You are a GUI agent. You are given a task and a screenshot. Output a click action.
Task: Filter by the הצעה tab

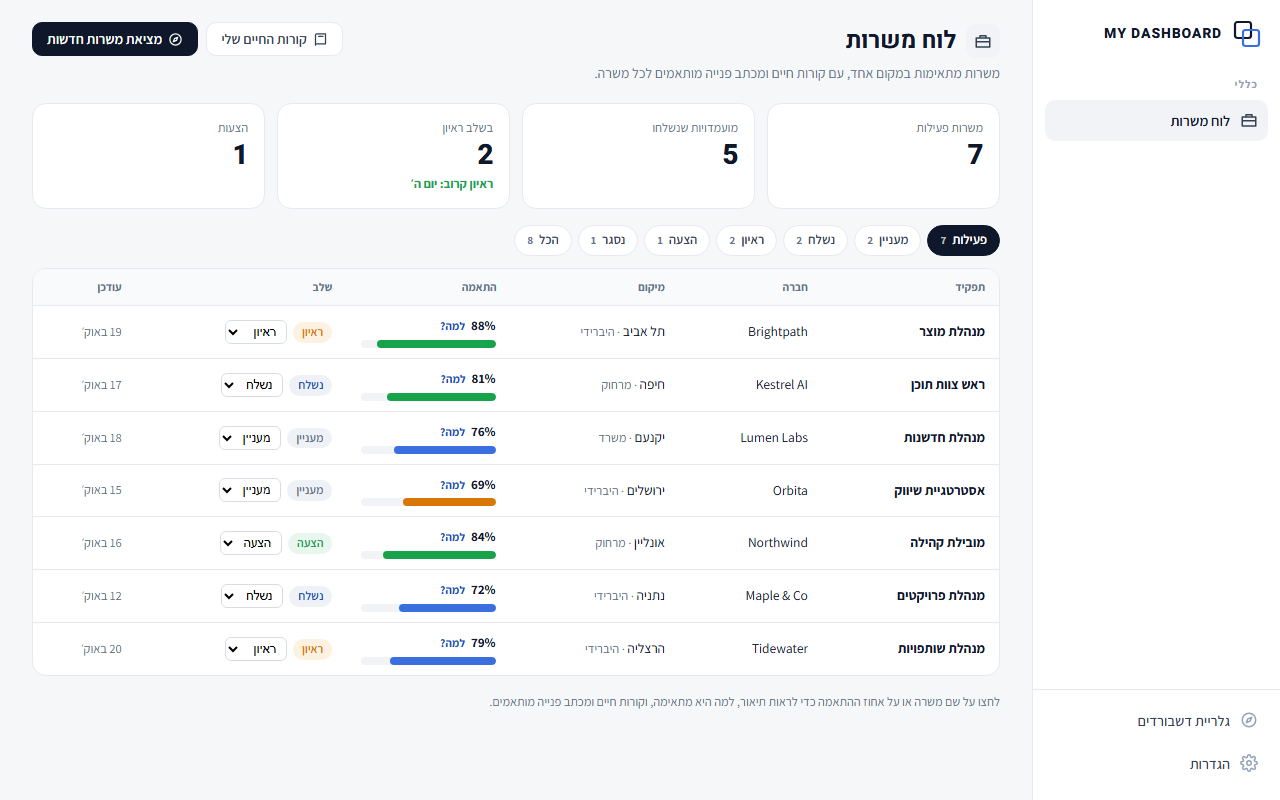677,240
